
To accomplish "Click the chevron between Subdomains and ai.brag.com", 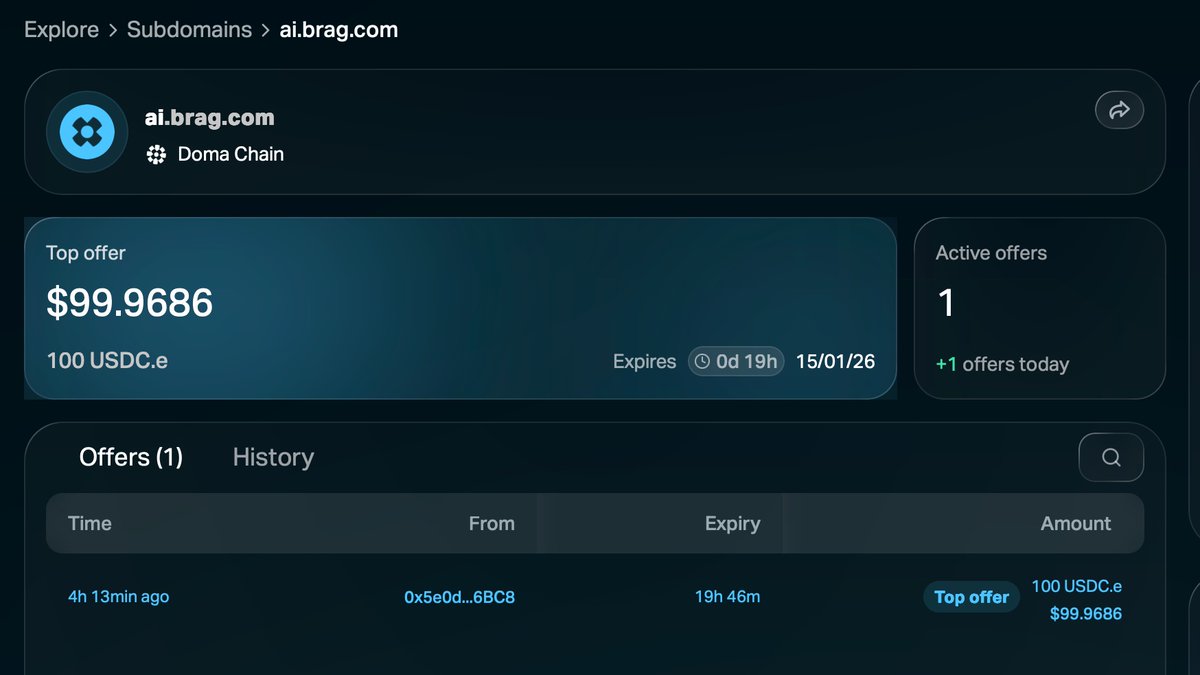I will [x=266, y=29].
